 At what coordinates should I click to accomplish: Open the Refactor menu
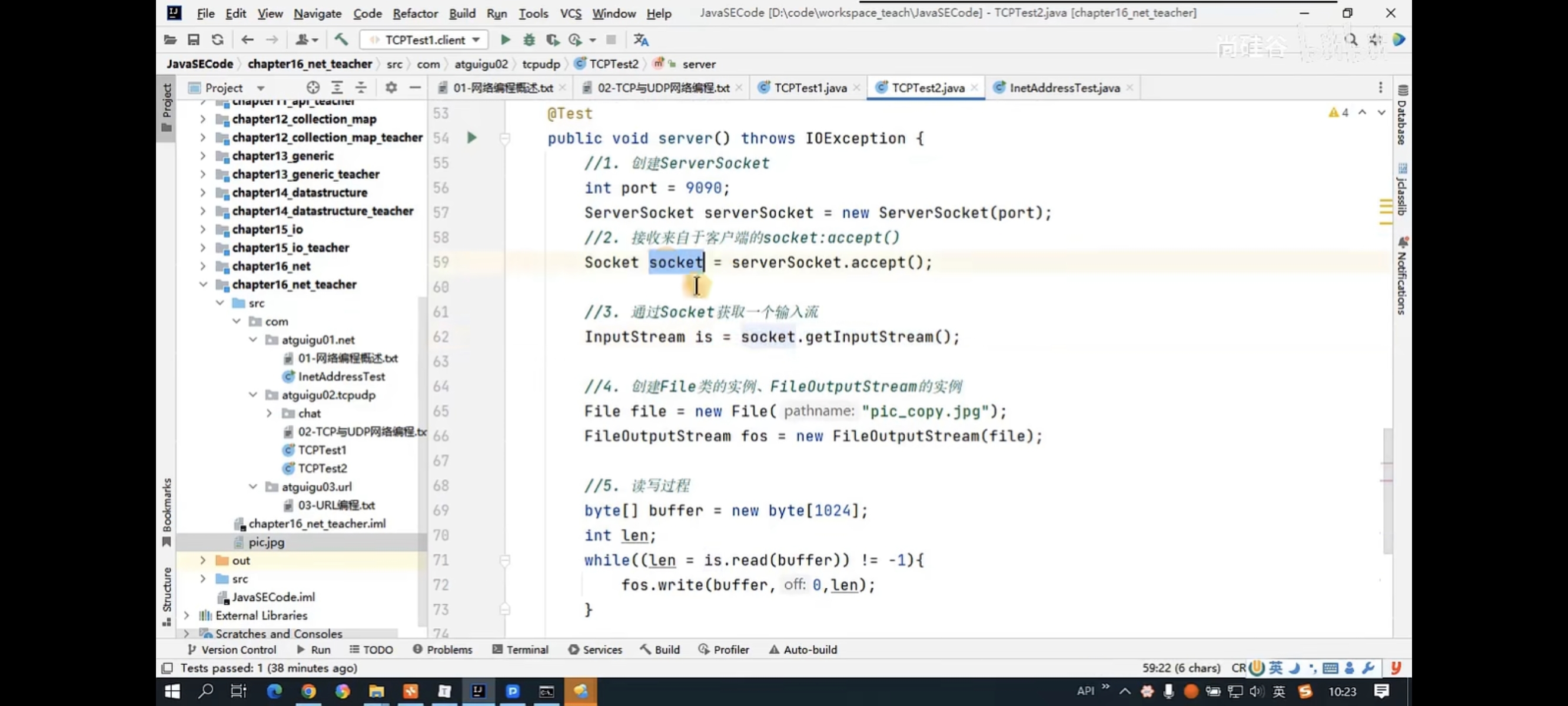[x=414, y=13]
